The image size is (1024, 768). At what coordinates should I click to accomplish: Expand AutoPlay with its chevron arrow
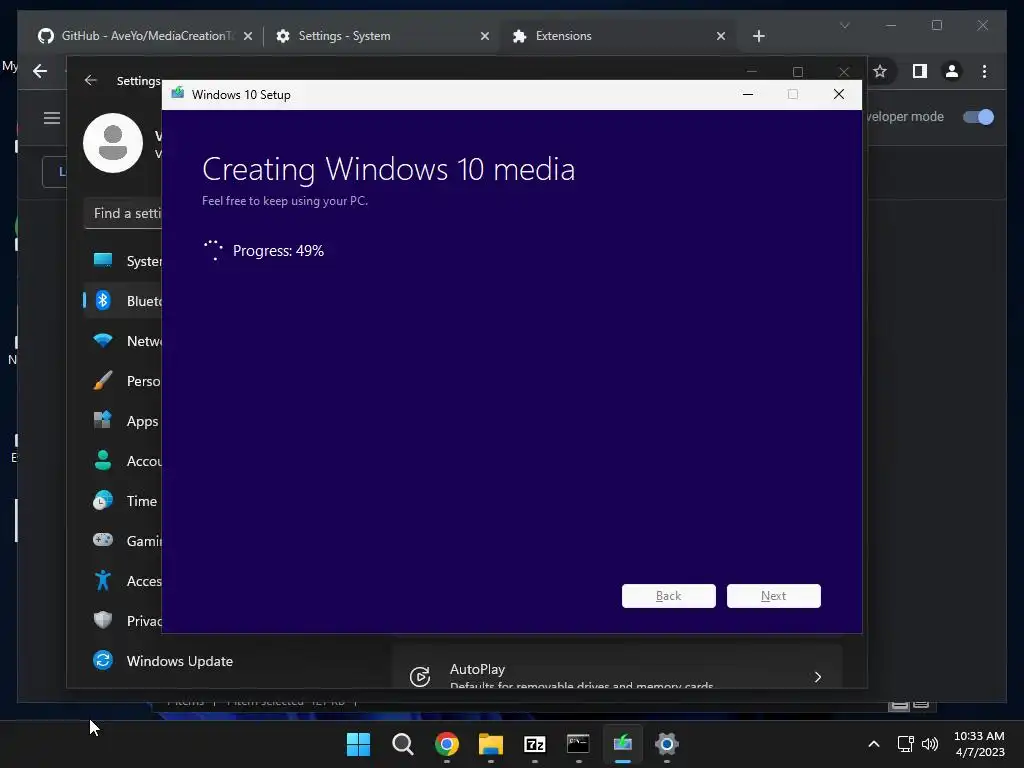point(818,677)
